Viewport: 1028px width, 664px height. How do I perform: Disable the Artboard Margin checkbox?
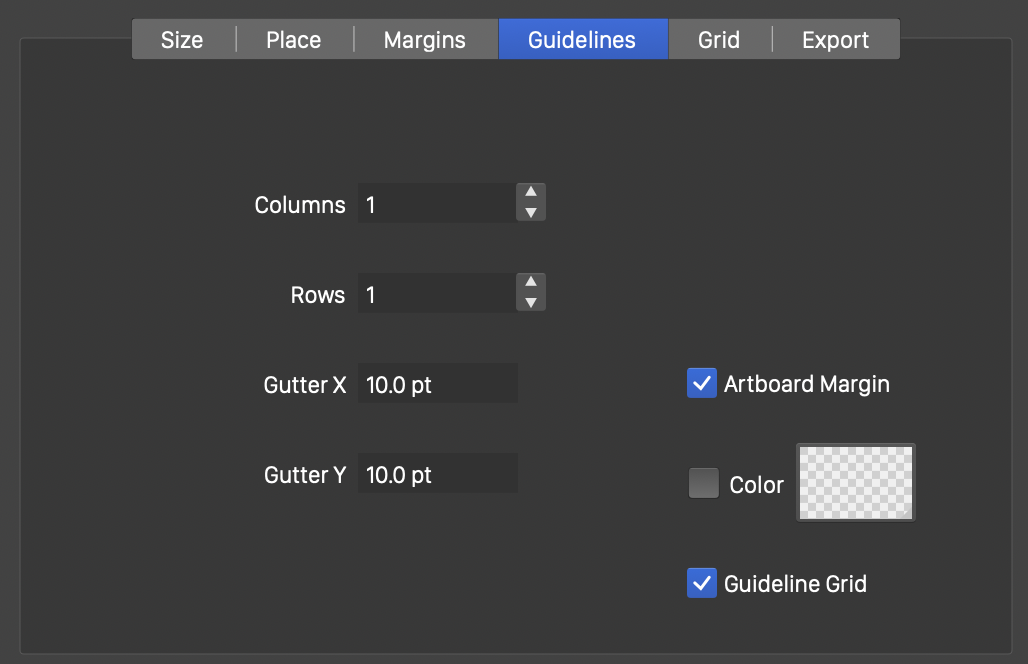[702, 383]
